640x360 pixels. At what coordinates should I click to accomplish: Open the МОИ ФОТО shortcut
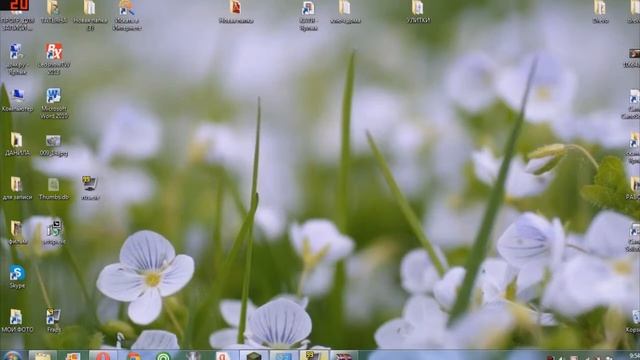[17, 321]
